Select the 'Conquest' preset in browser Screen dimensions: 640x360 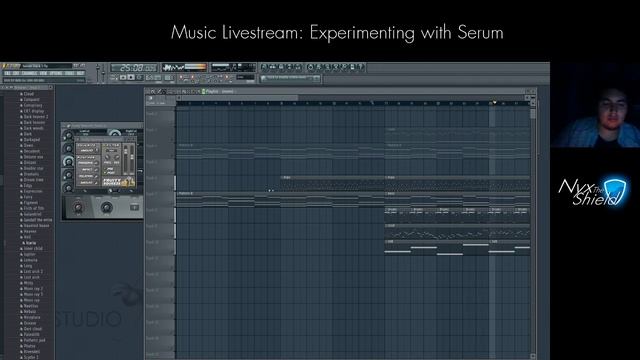click(31, 100)
